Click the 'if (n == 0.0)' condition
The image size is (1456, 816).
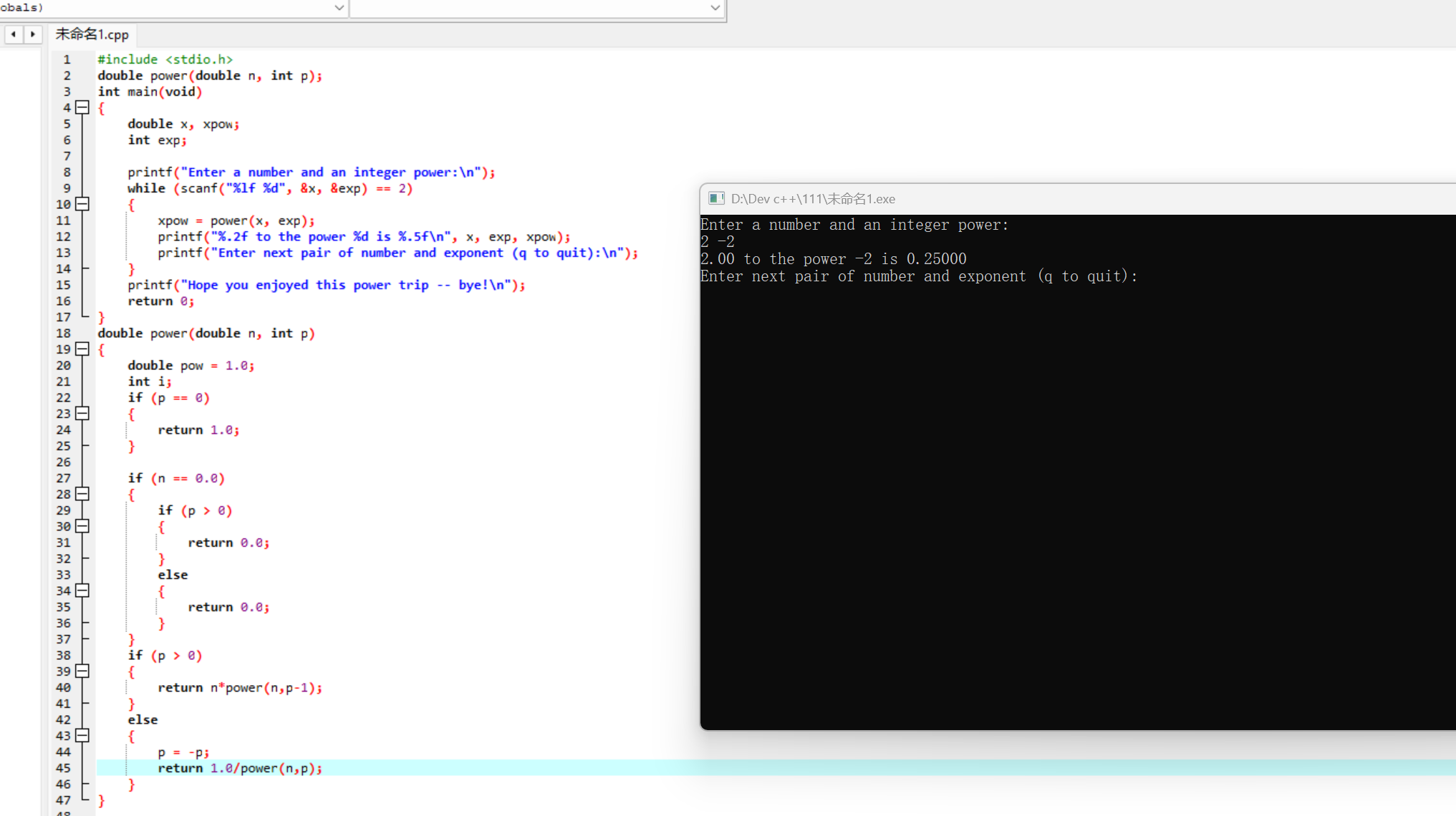(x=176, y=478)
